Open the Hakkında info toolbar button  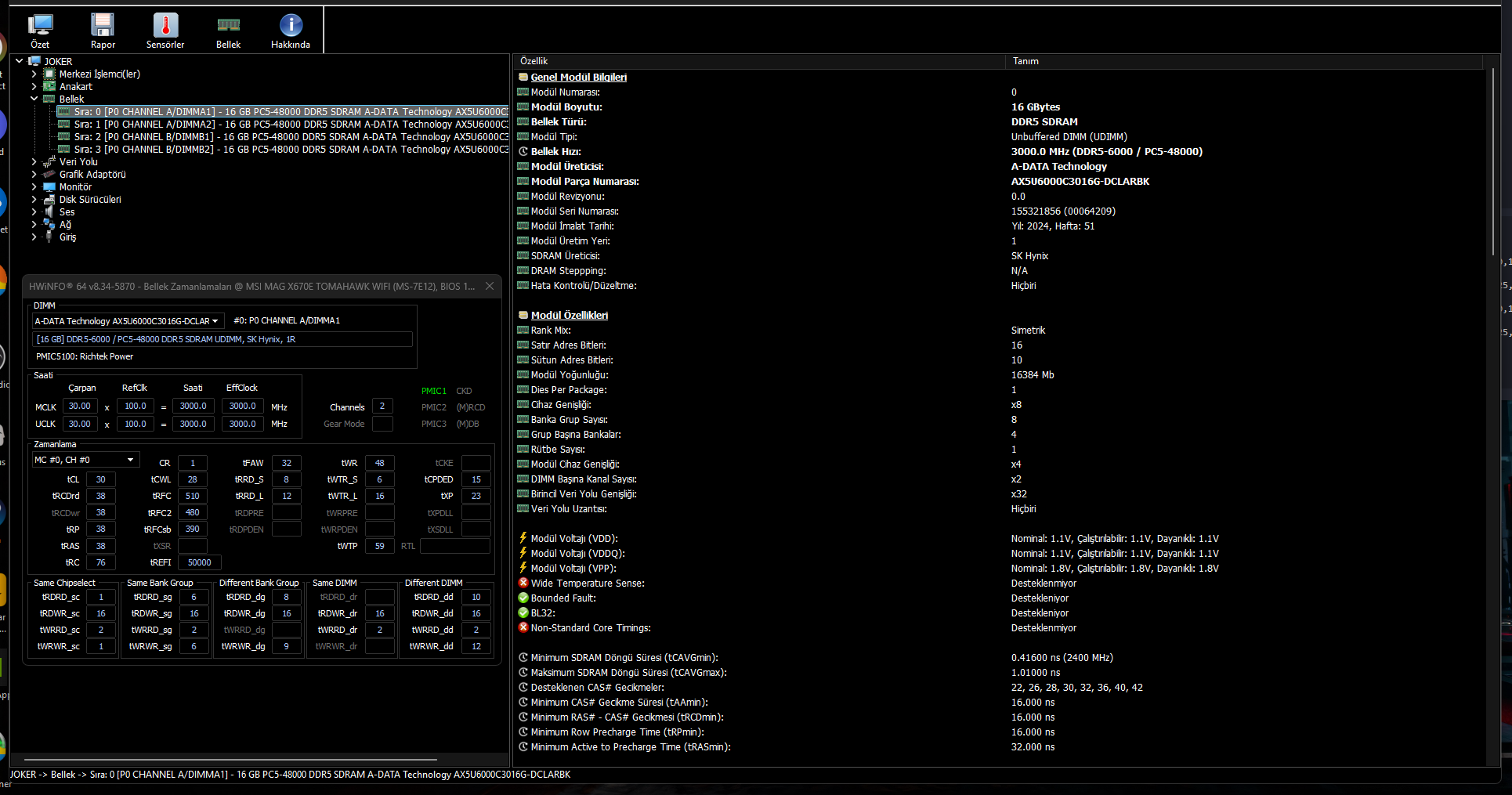291,31
